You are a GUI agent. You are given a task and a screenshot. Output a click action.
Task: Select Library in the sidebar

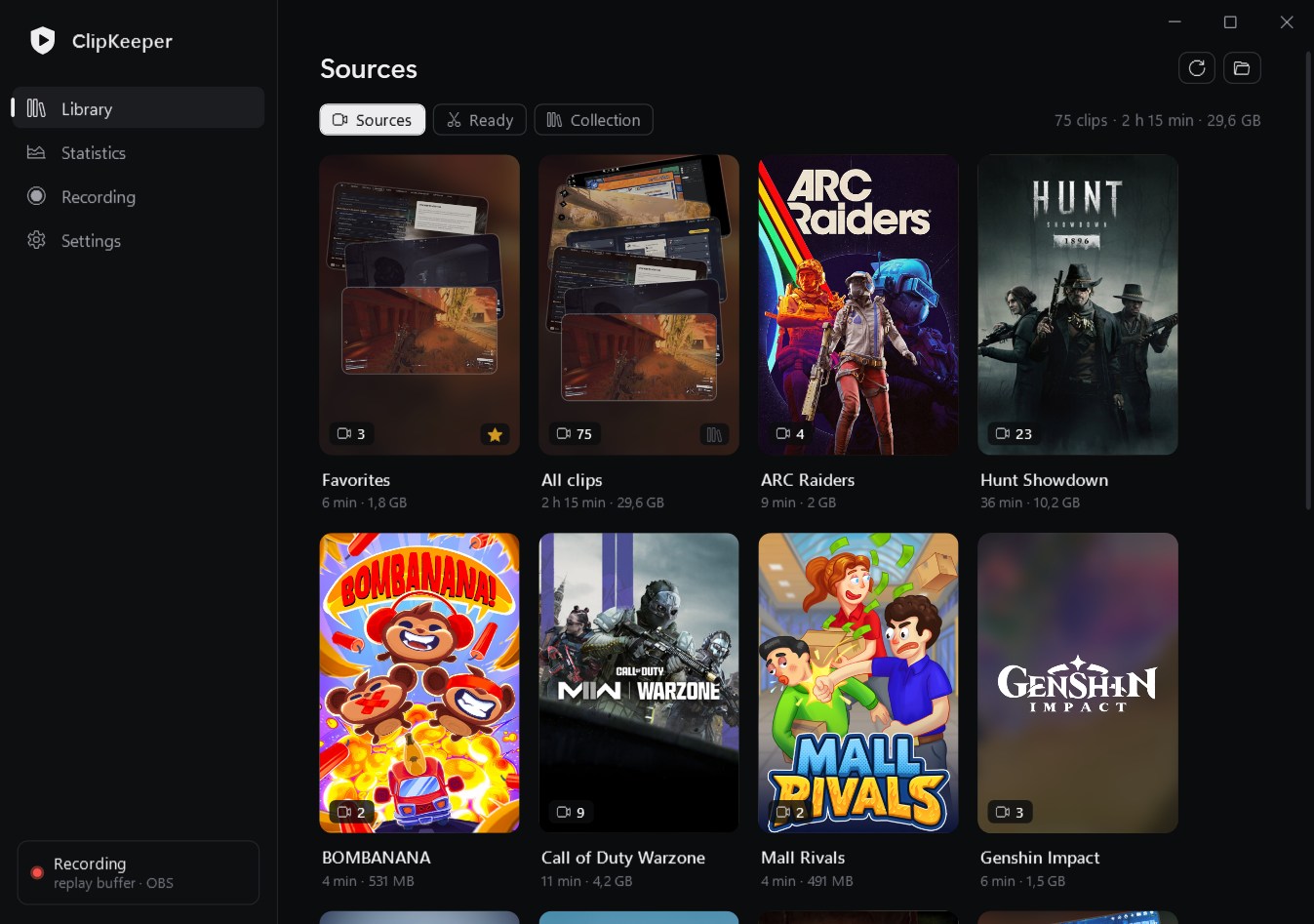pos(139,108)
